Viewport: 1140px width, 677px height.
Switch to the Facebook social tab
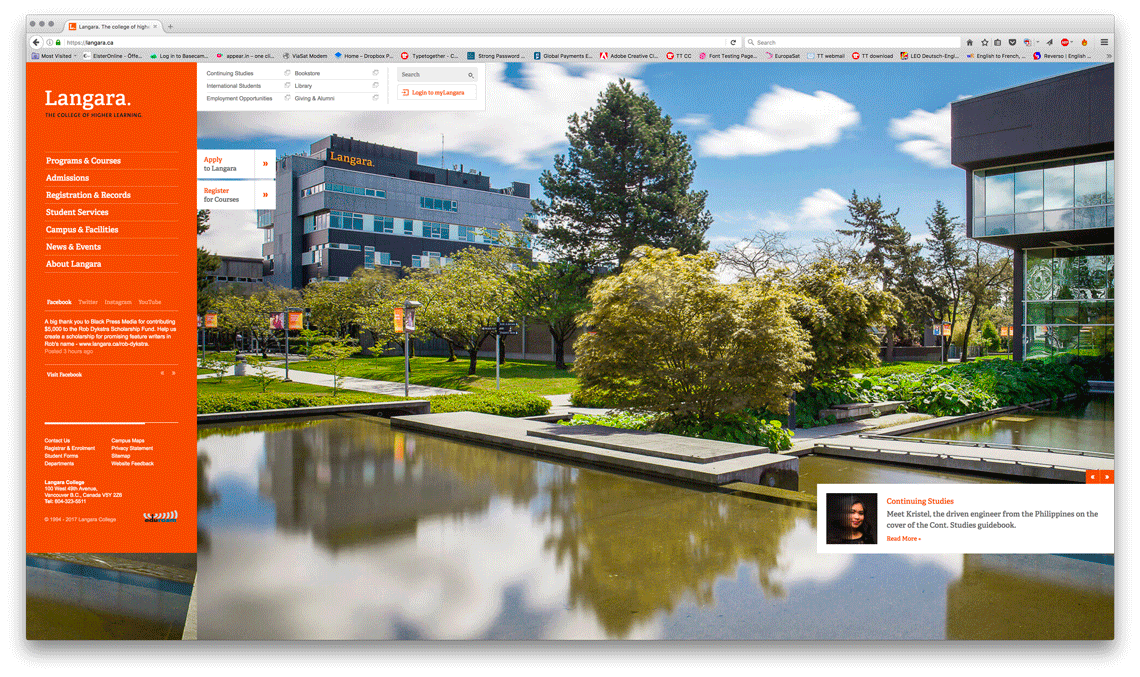pyautogui.click(x=59, y=302)
